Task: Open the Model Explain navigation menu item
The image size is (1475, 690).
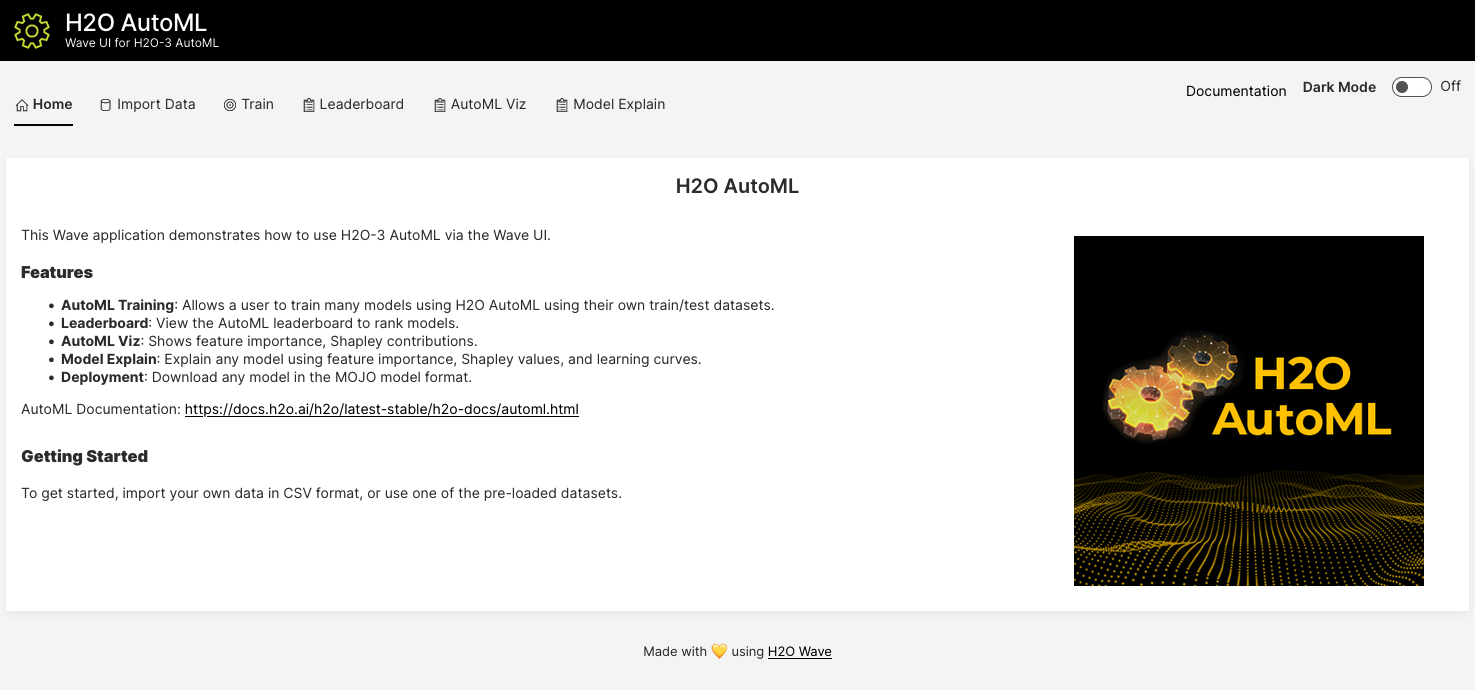Action: click(610, 104)
